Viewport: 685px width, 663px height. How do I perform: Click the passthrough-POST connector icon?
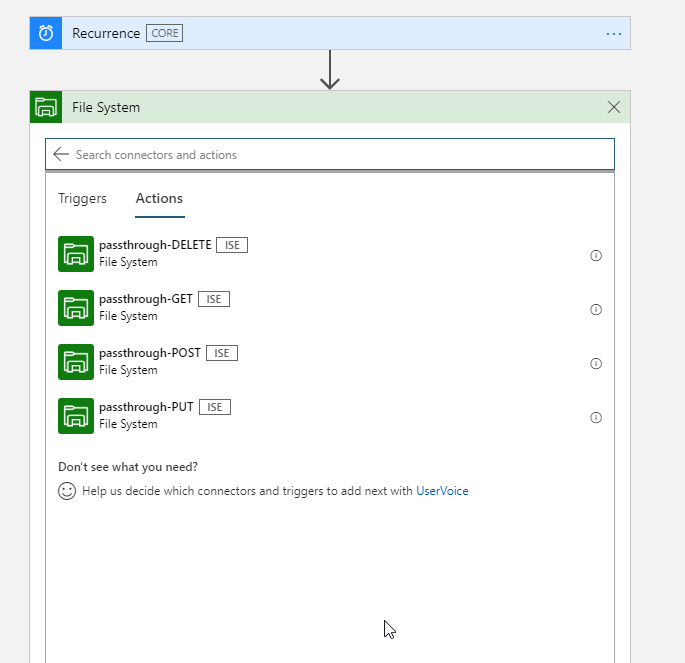point(76,362)
